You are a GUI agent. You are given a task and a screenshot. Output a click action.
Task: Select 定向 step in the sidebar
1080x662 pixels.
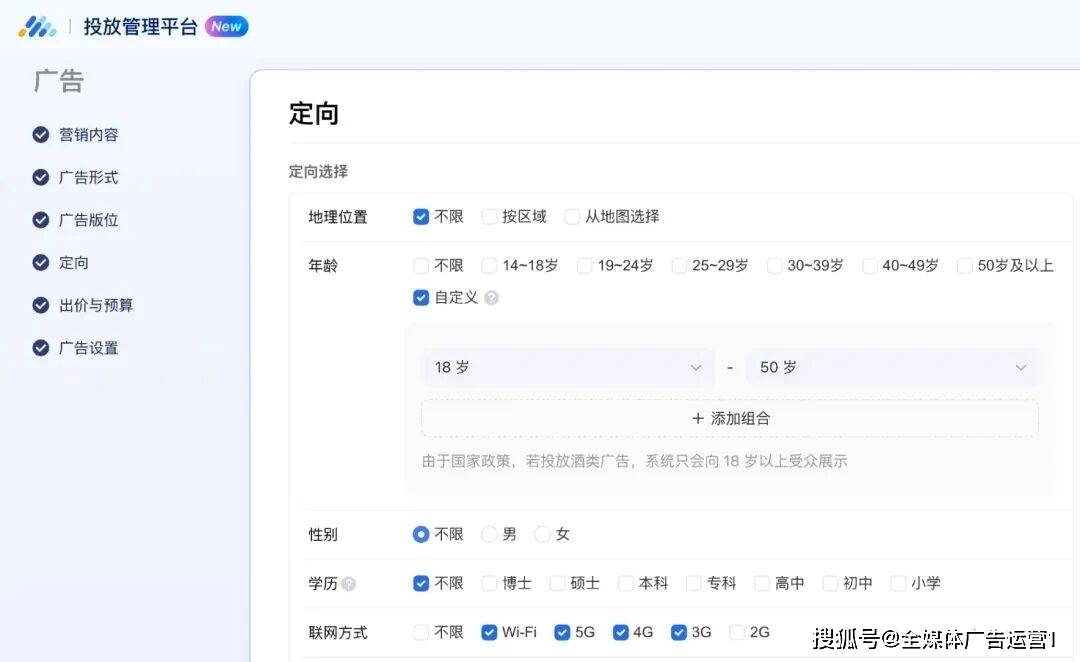pos(74,263)
